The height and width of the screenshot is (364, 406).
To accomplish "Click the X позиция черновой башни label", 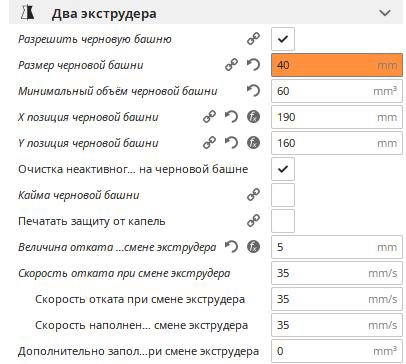I will (x=88, y=117).
